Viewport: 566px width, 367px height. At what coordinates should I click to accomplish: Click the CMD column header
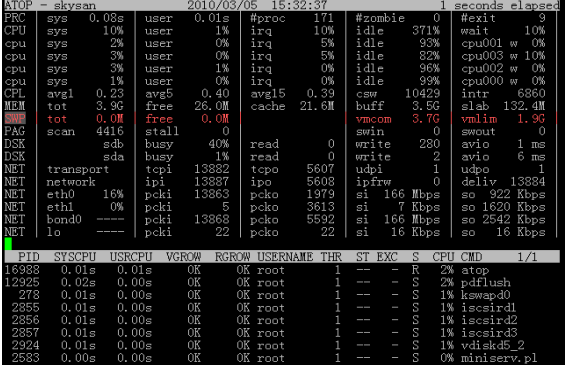[x=471, y=257]
